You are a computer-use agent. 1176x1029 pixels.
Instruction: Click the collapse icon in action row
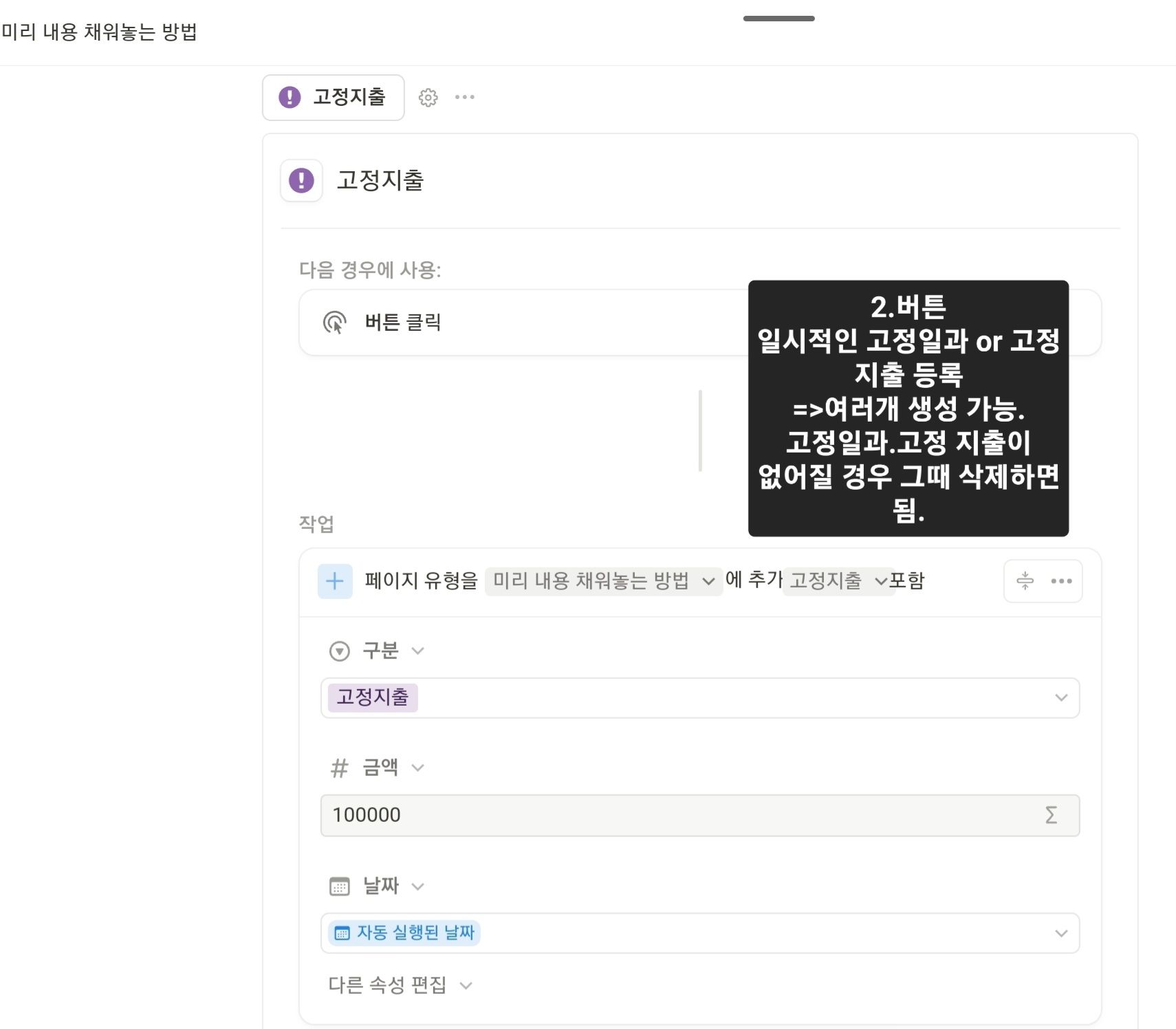click(1025, 581)
